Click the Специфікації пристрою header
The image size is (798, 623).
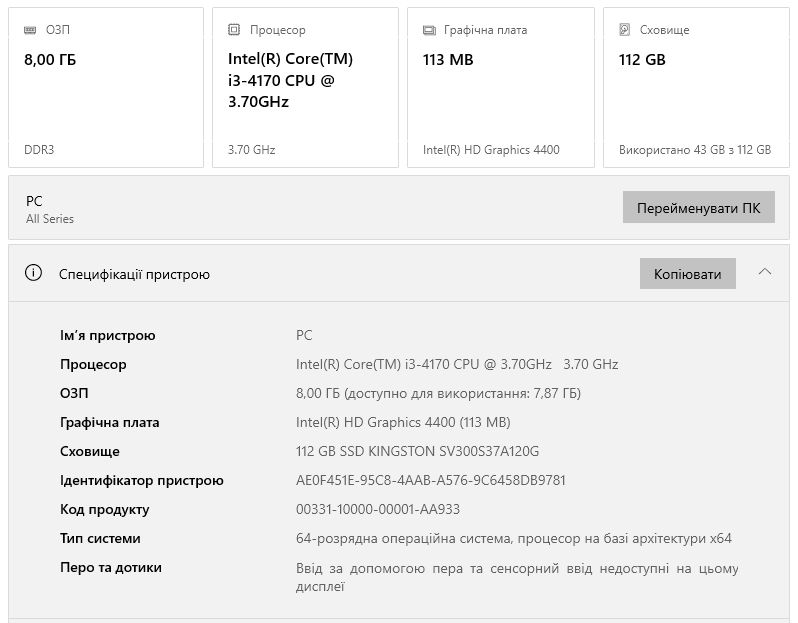pos(134,274)
